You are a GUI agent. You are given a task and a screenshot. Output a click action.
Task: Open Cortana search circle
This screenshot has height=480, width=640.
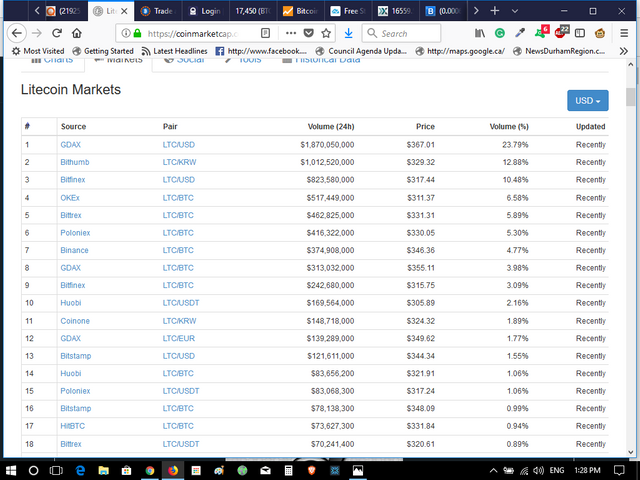[33, 471]
